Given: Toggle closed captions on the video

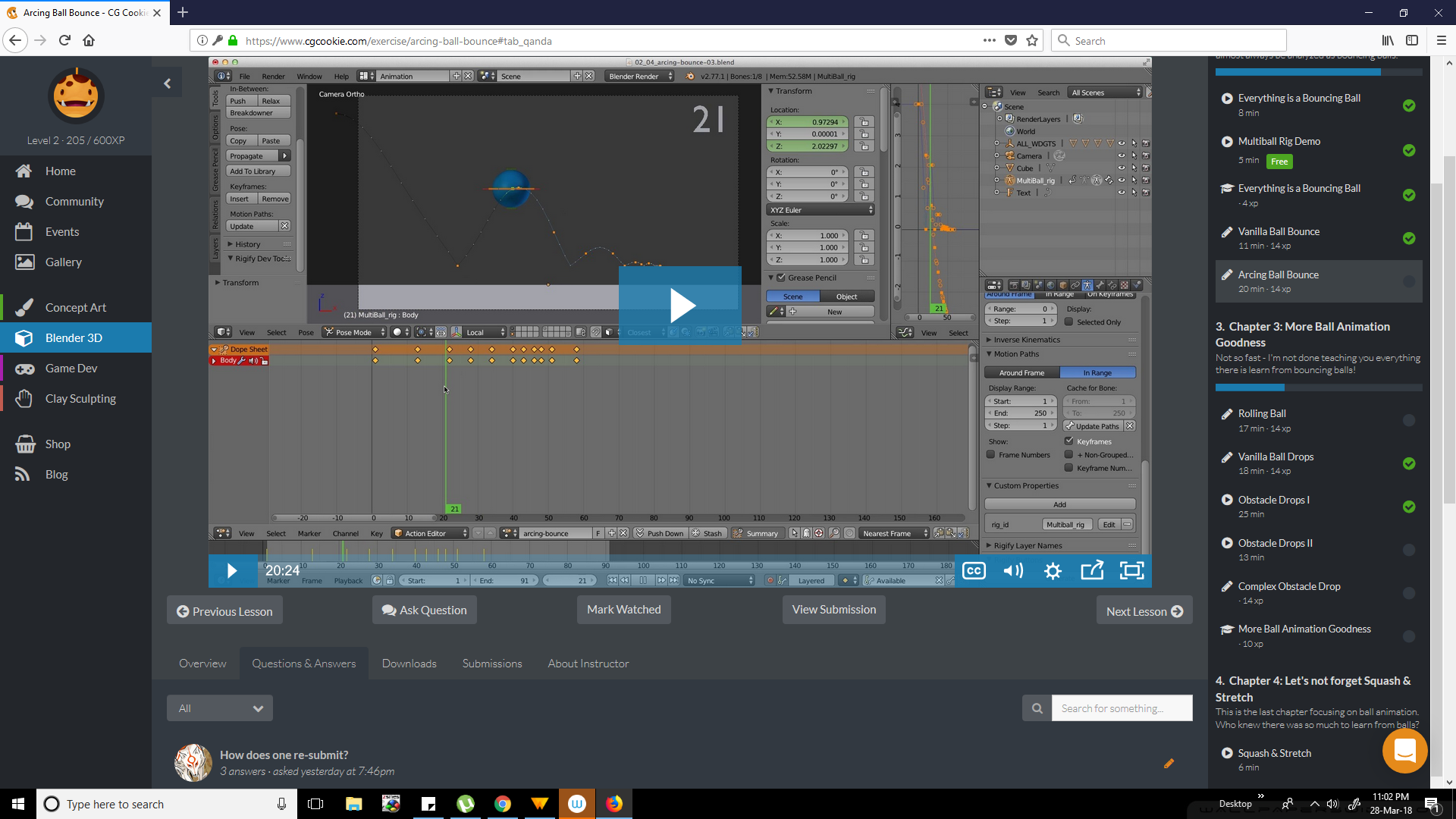Looking at the screenshot, I should pos(974,571).
